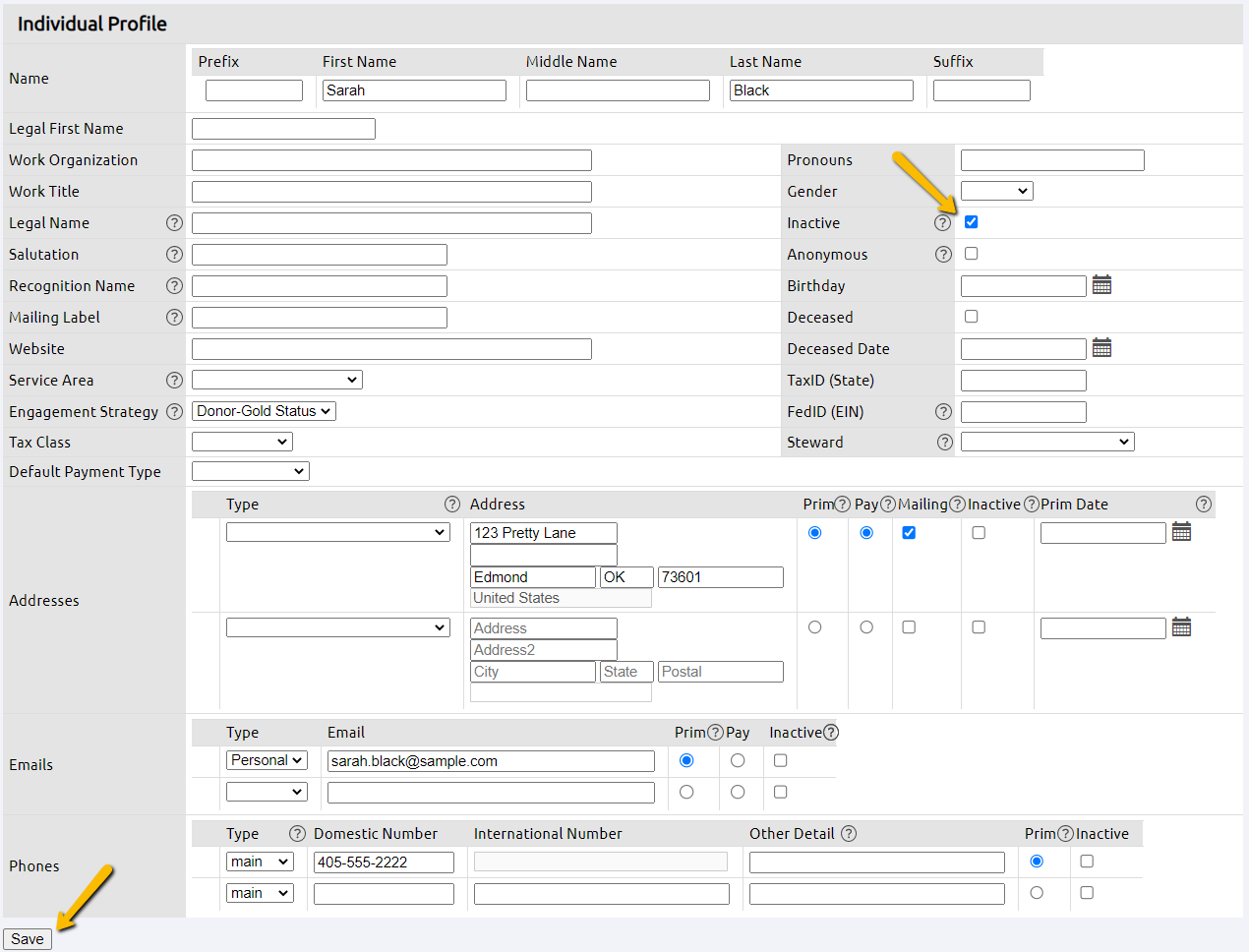Click the First Name field containing Sarah
Screen dimensions: 1249x952
coord(413,89)
